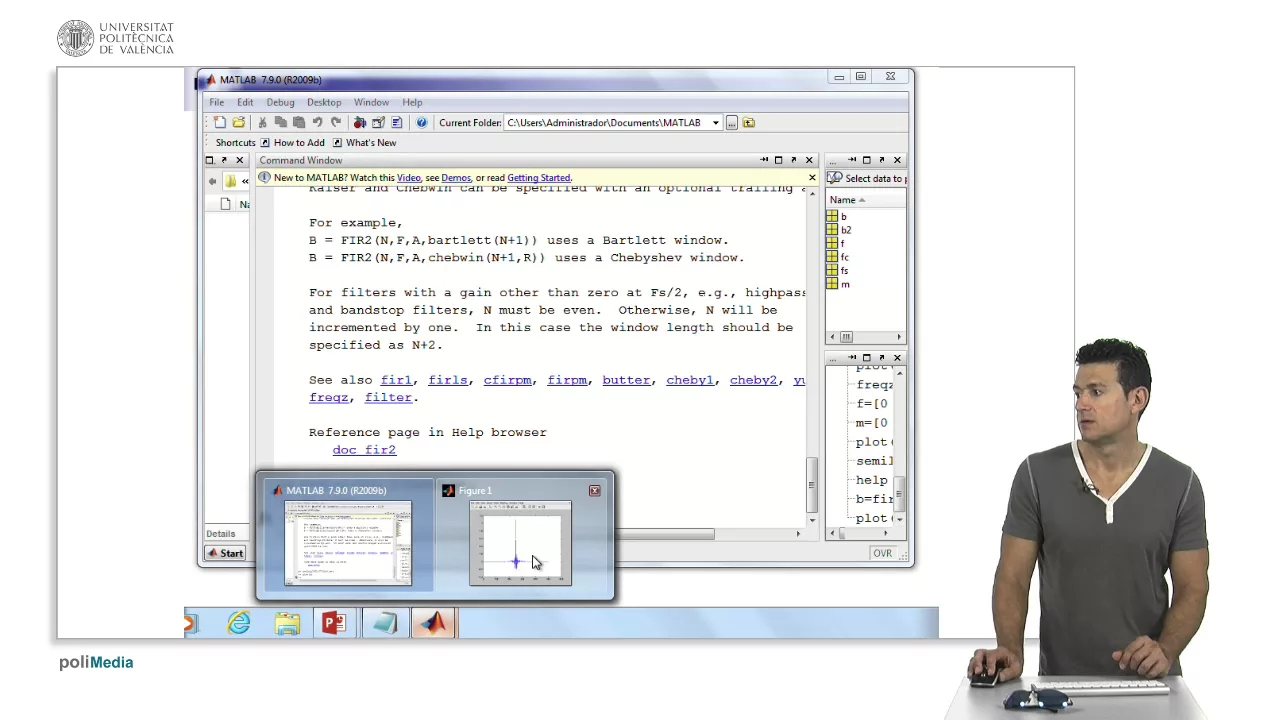This screenshot has height=720, width=1280.
Task: Open the Desktop menu
Action: [324, 102]
